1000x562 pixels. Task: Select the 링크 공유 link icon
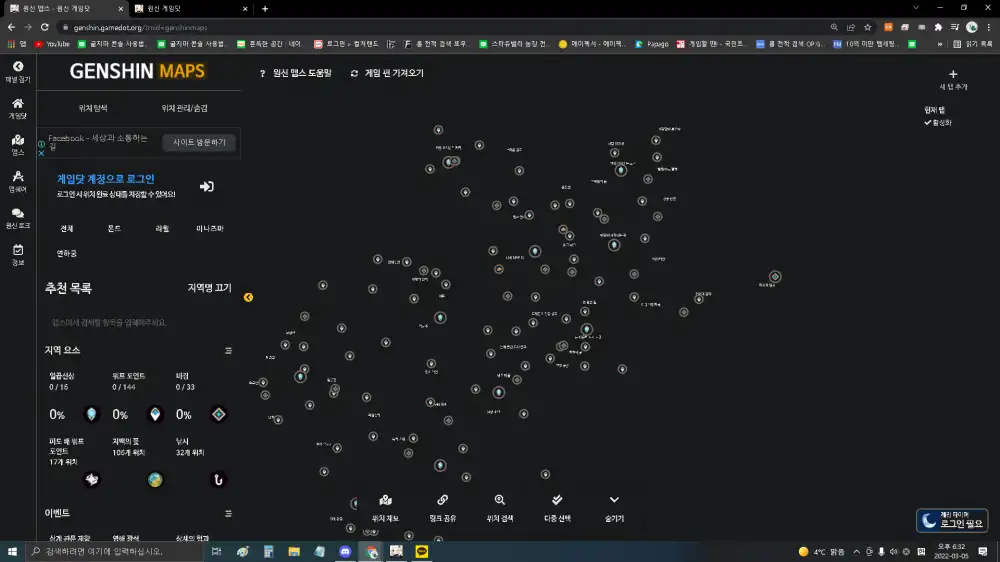(442, 500)
